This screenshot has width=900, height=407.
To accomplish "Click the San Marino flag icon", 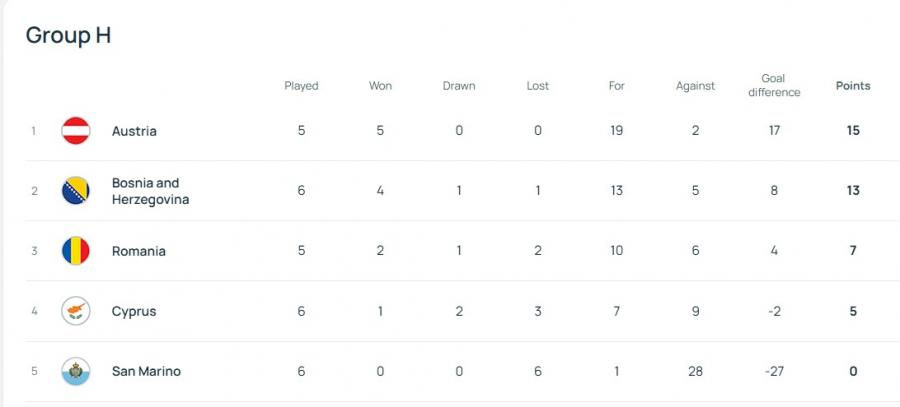I will point(76,371).
